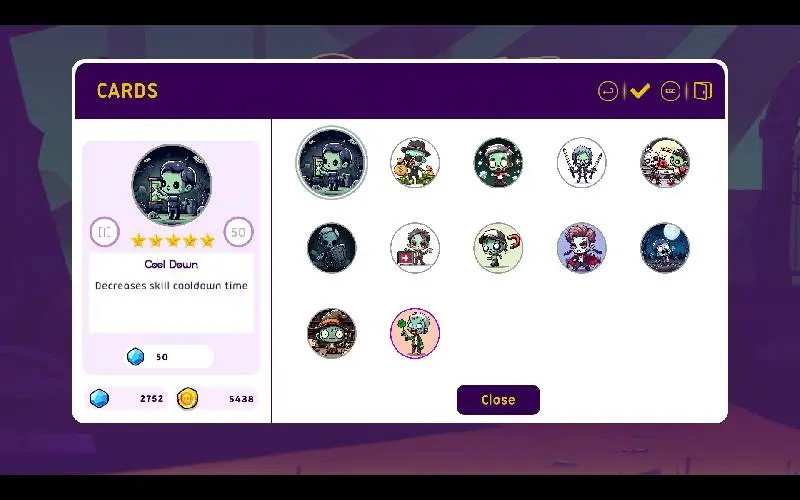Choose the snowy dark-green zombie card
800x500 pixels.
click(498, 162)
